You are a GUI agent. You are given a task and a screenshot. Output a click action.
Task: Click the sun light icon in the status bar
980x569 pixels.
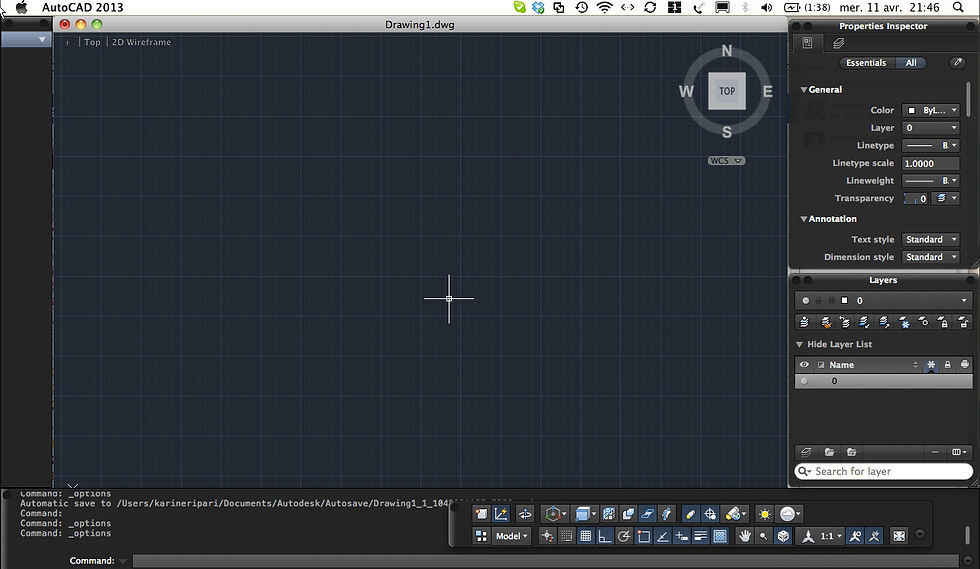pyautogui.click(x=764, y=514)
